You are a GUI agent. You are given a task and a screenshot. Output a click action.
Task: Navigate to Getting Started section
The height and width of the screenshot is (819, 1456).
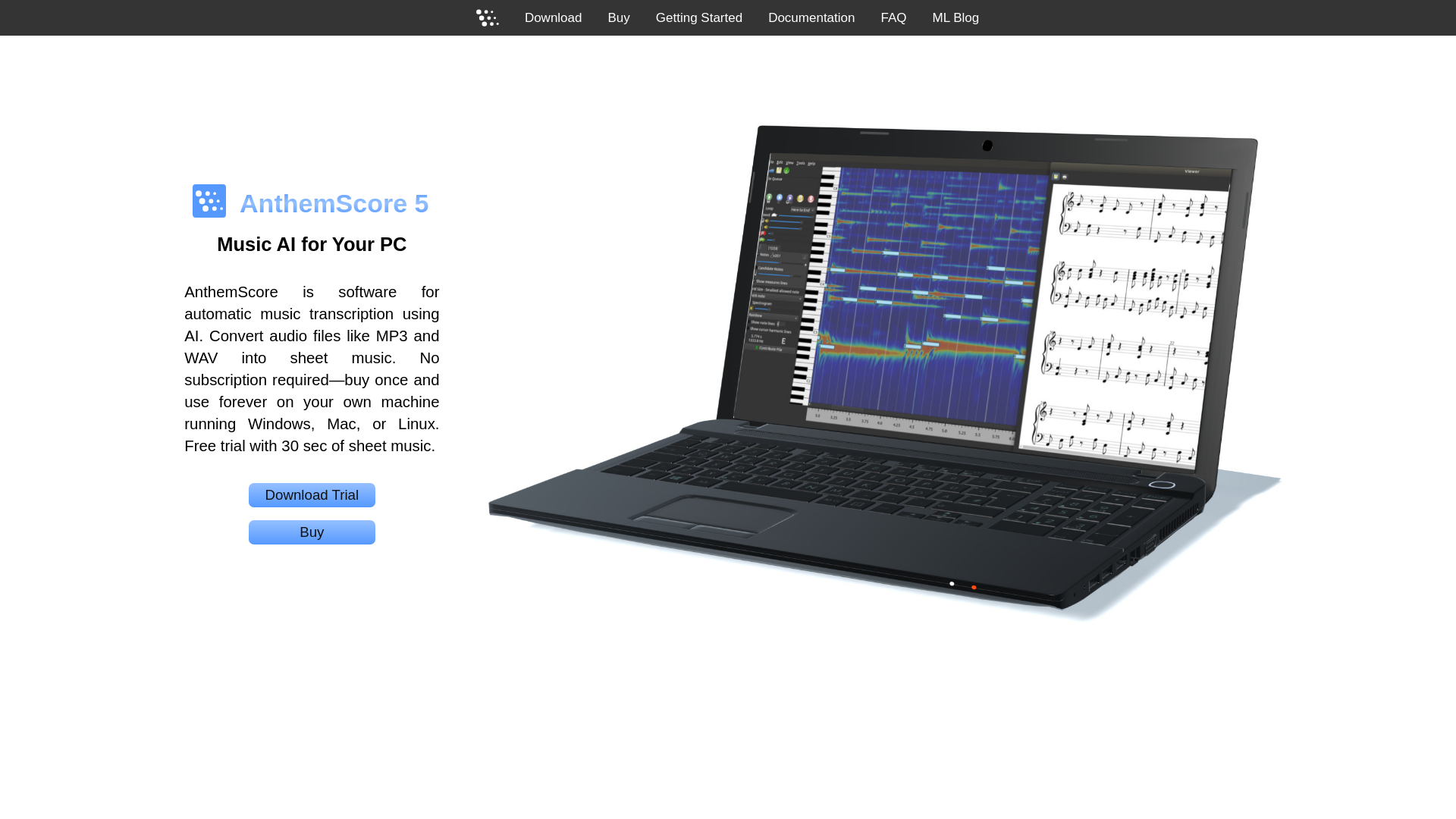699,17
